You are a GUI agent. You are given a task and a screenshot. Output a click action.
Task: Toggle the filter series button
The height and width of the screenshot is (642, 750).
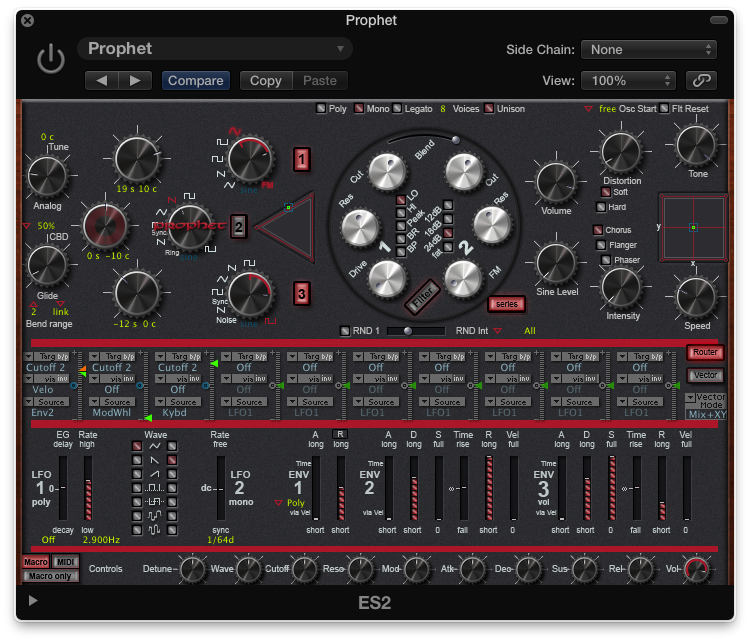coord(507,304)
